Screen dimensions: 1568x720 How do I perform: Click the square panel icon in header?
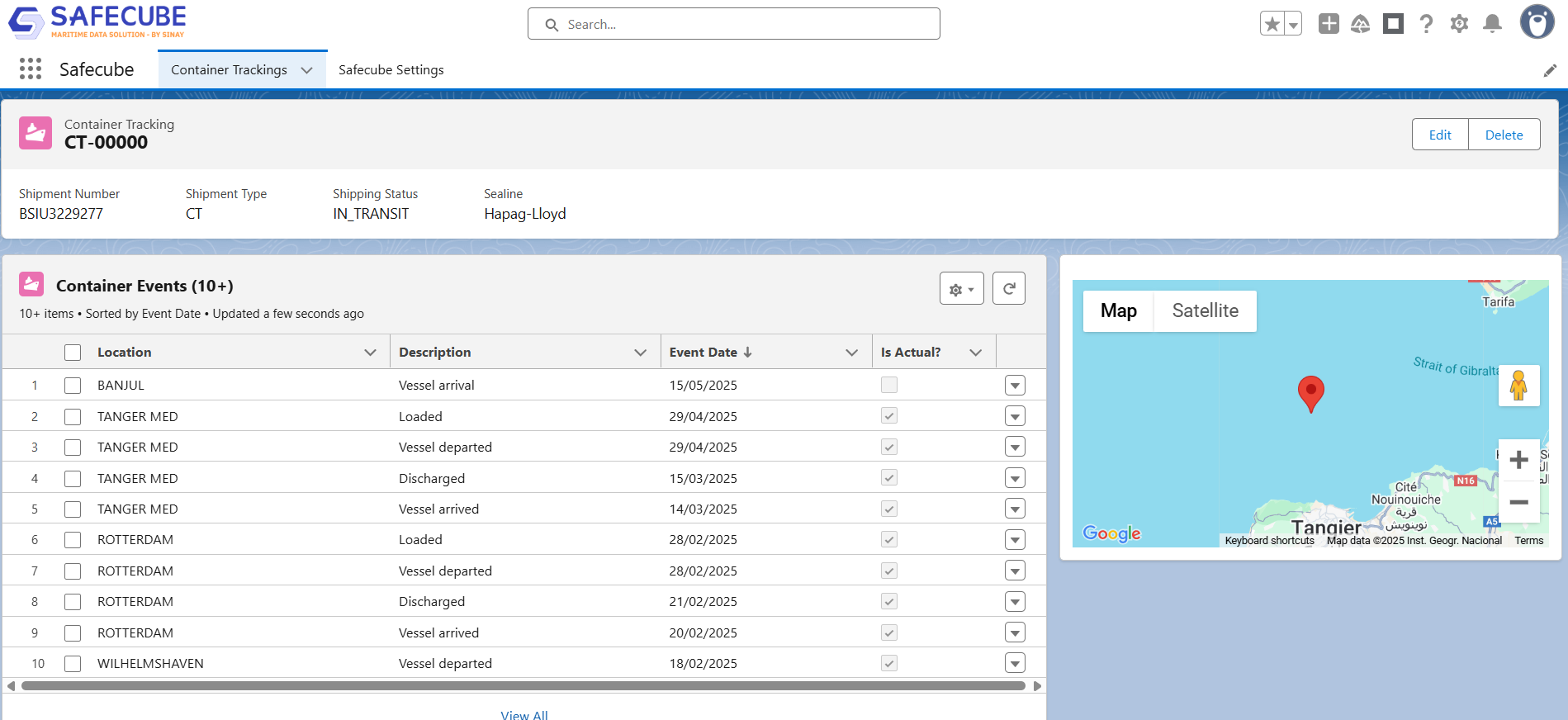1394,24
